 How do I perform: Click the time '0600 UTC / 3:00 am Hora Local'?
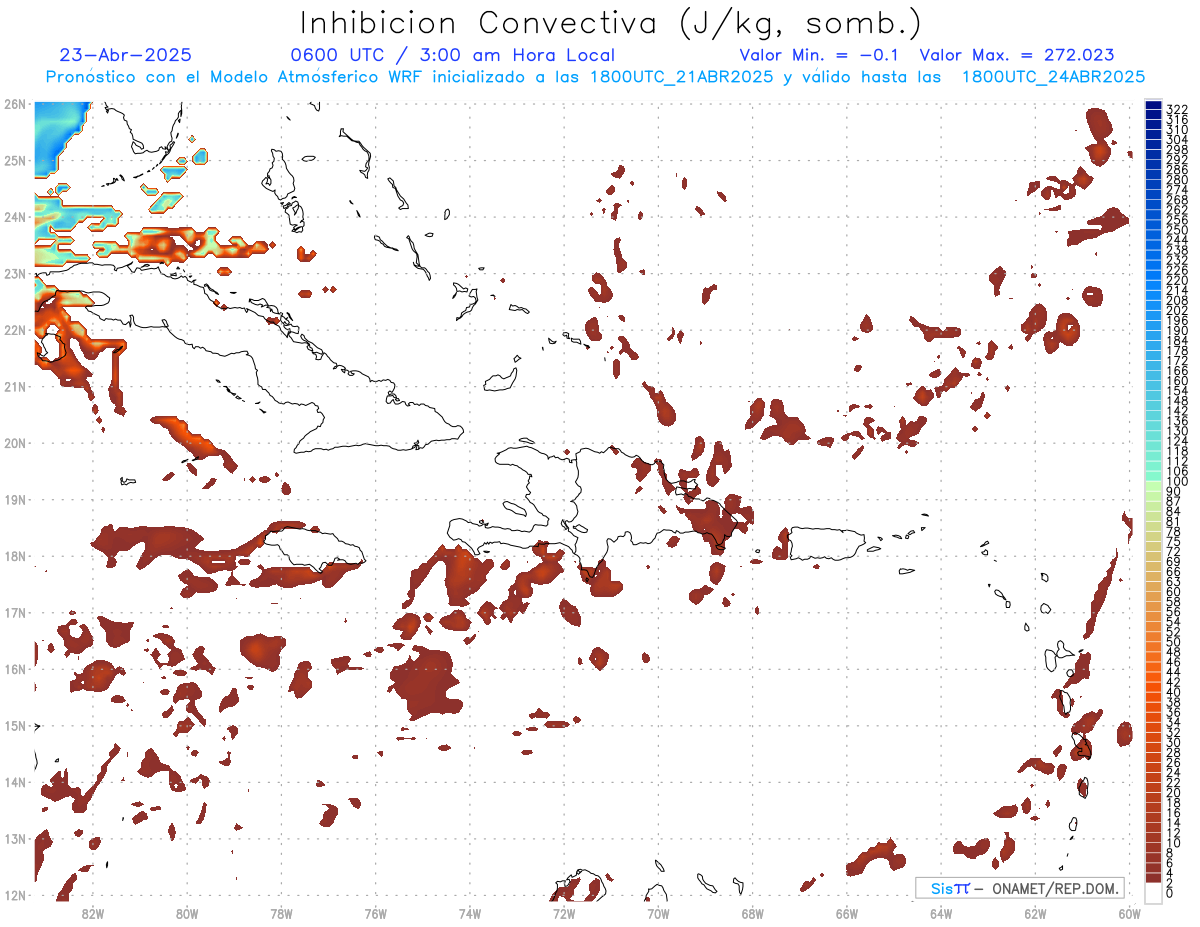452,55
